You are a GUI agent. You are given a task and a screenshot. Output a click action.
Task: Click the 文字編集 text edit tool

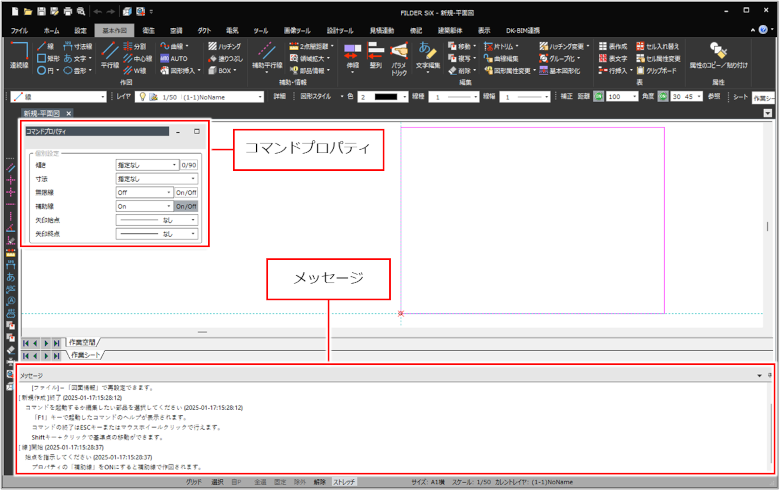click(427, 56)
